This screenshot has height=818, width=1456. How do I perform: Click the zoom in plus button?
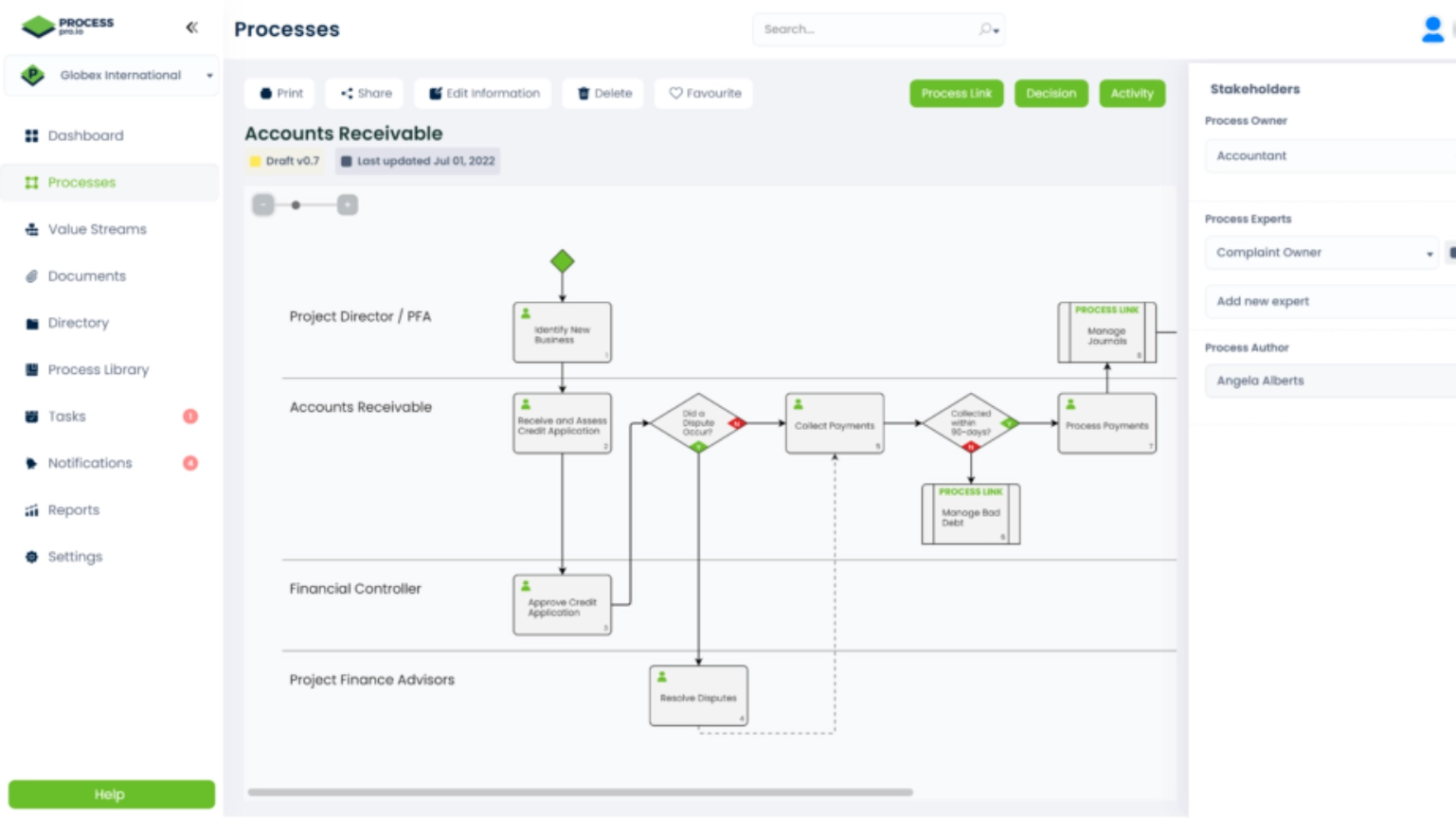pyautogui.click(x=348, y=204)
